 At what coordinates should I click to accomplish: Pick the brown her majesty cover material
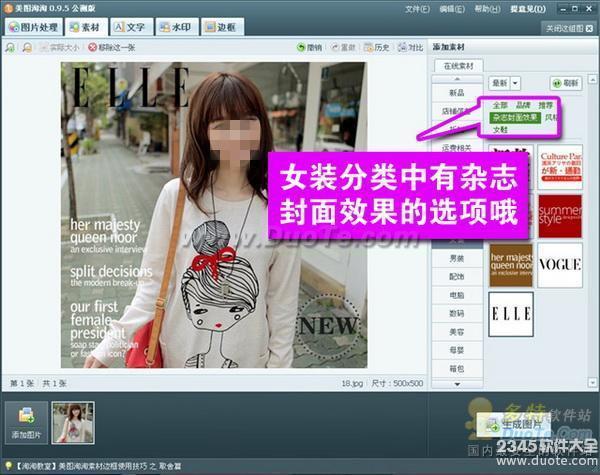511,265
